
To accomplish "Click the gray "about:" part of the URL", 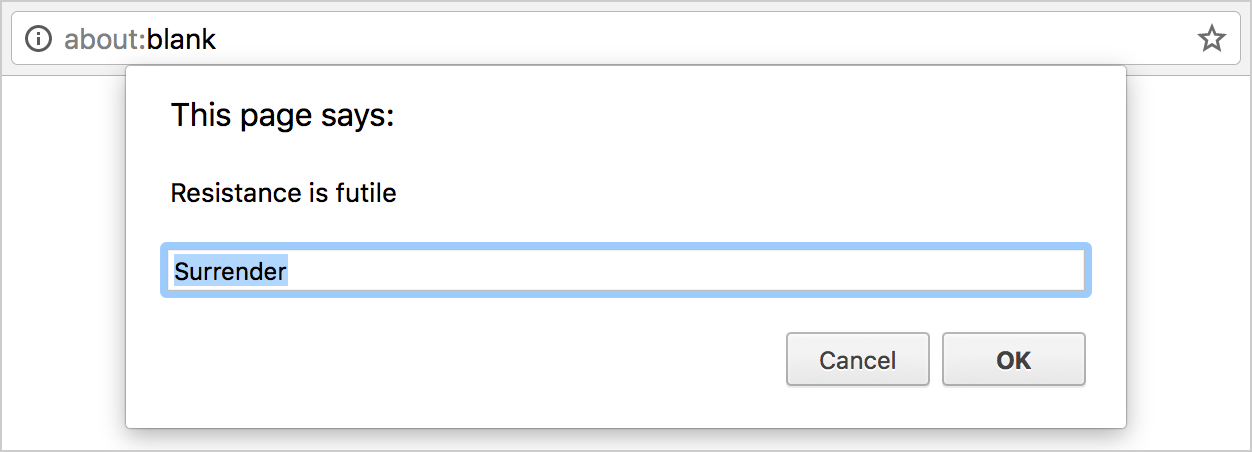I will [x=105, y=39].
